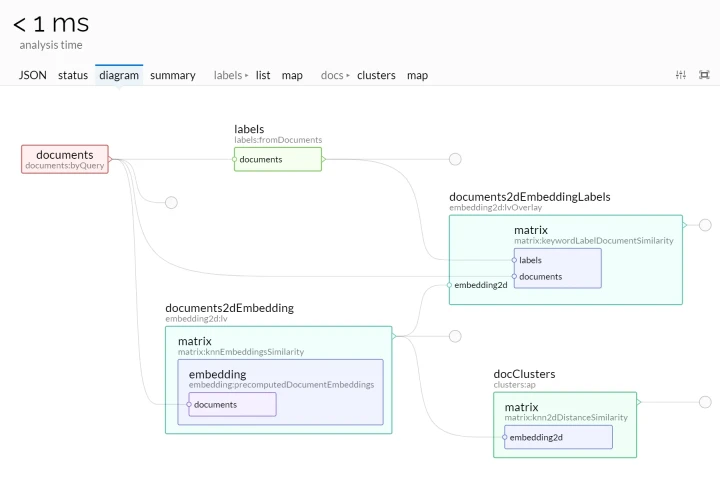Select the docClusters node title

(x=524, y=374)
